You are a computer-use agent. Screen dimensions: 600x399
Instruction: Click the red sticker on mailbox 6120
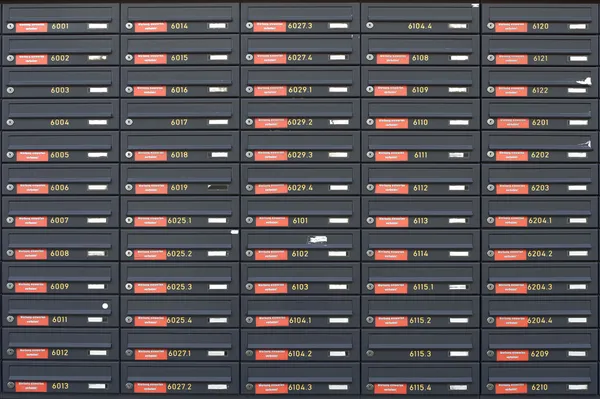(x=511, y=27)
